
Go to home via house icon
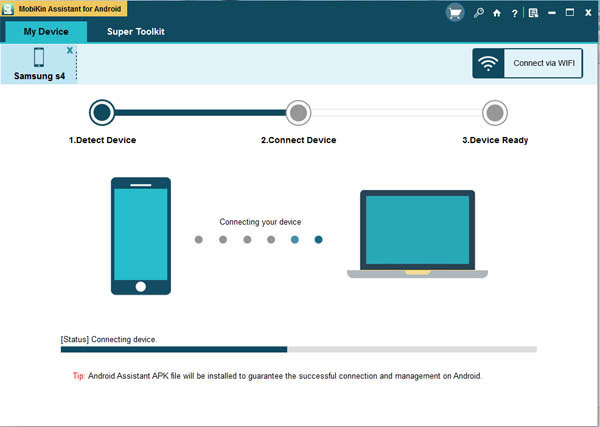tap(497, 13)
